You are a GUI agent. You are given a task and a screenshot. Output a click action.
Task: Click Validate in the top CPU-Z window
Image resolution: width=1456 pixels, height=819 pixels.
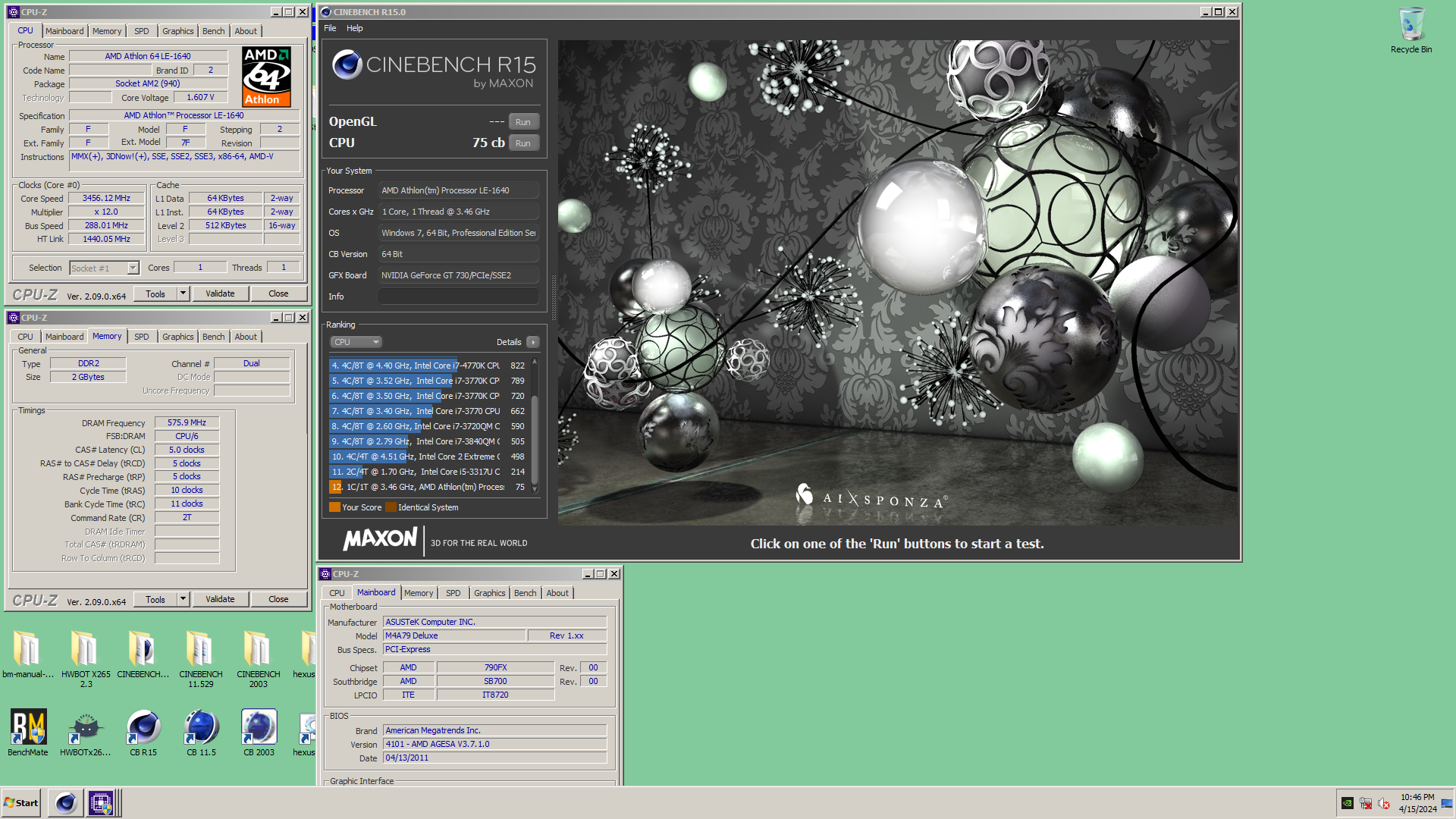[220, 293]
